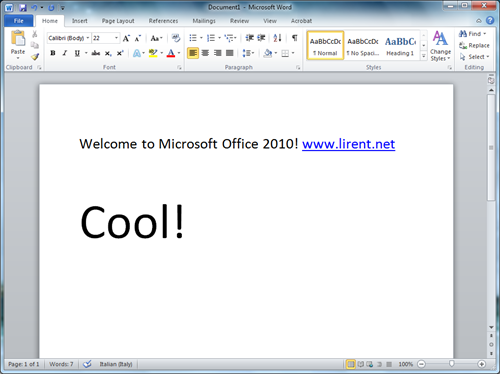Click the Clear Formatting icon
This screenshot has width=500, height=374.
176,38
